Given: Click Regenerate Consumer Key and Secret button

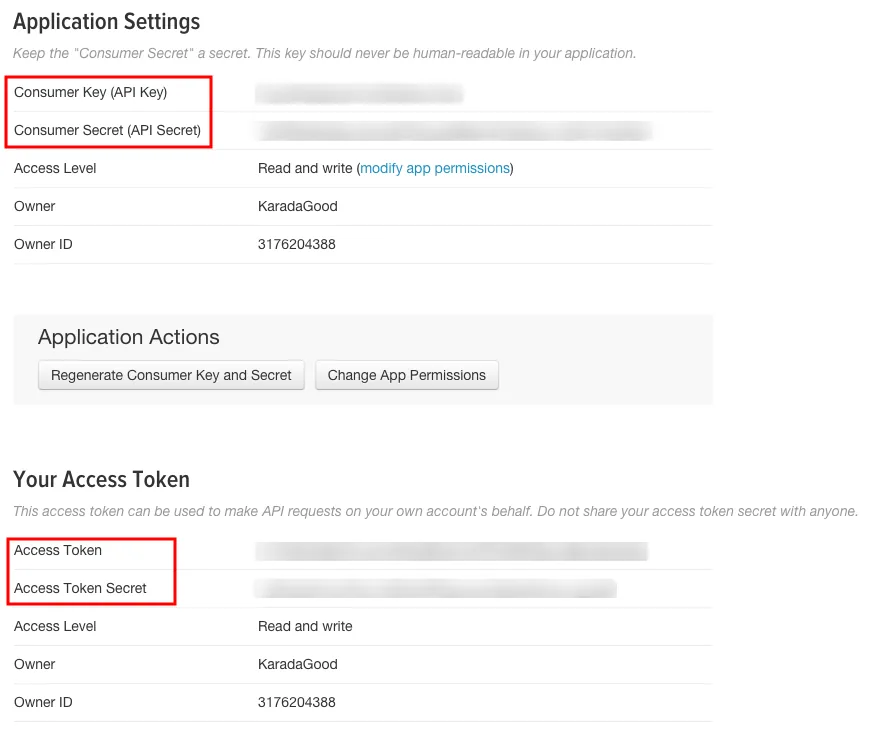Looking at the screenshot, I should tap(171, 375).
